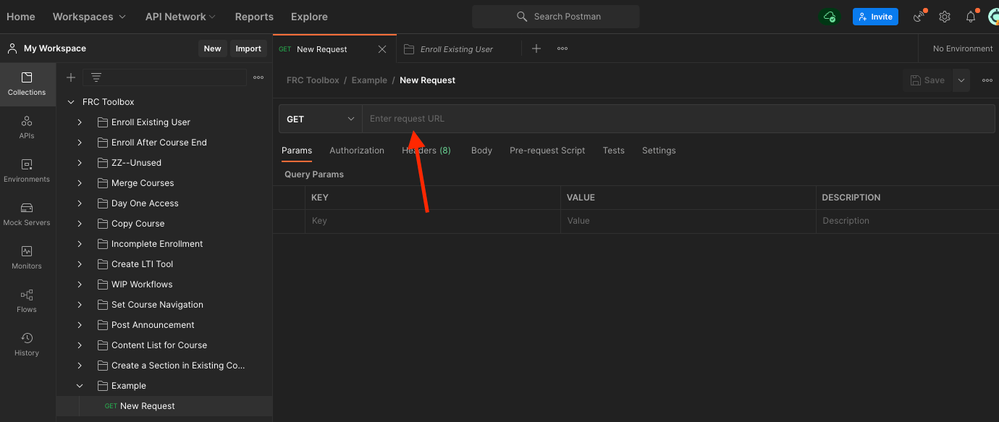Click the Invite button
999x422 pixels.
pyautogui.click(x=875, y=17)
